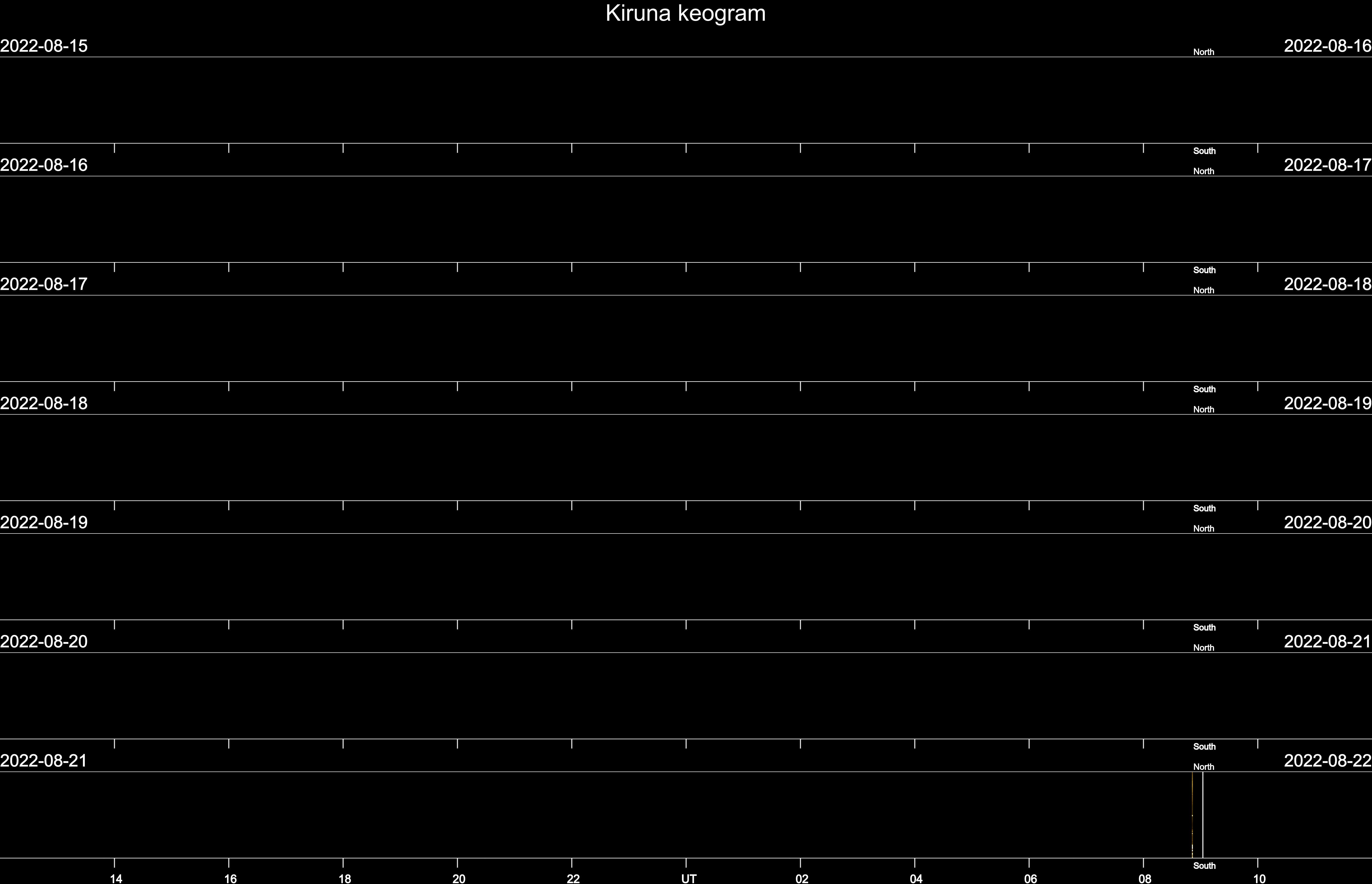The height and width of the screenshot is (884, 1372).
Task: Click the 2022-08-17 start date on the third row
Action: [44, 284]
